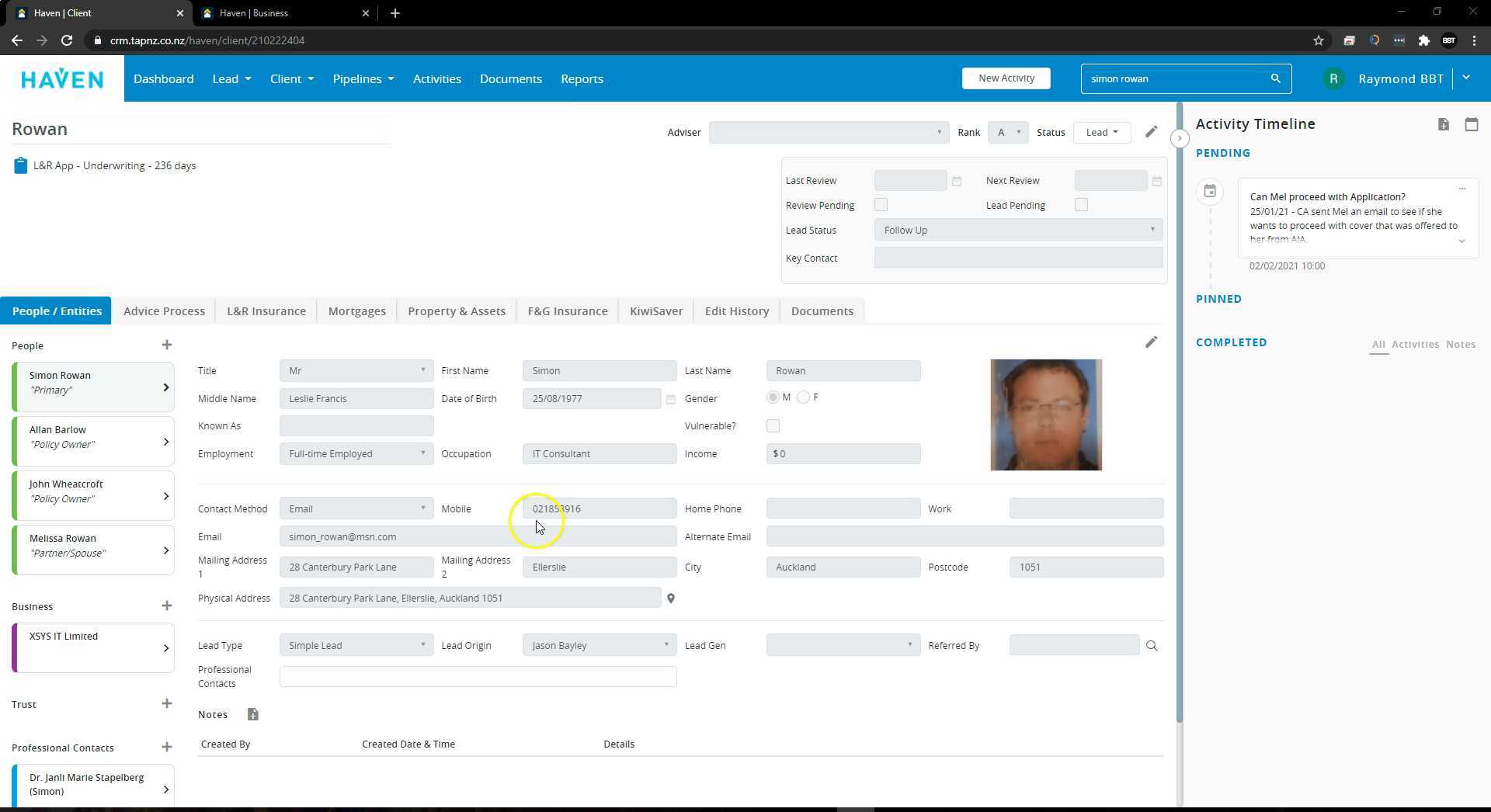
Task: Tick the Review Pending checkbox
Action: point(881,205)
